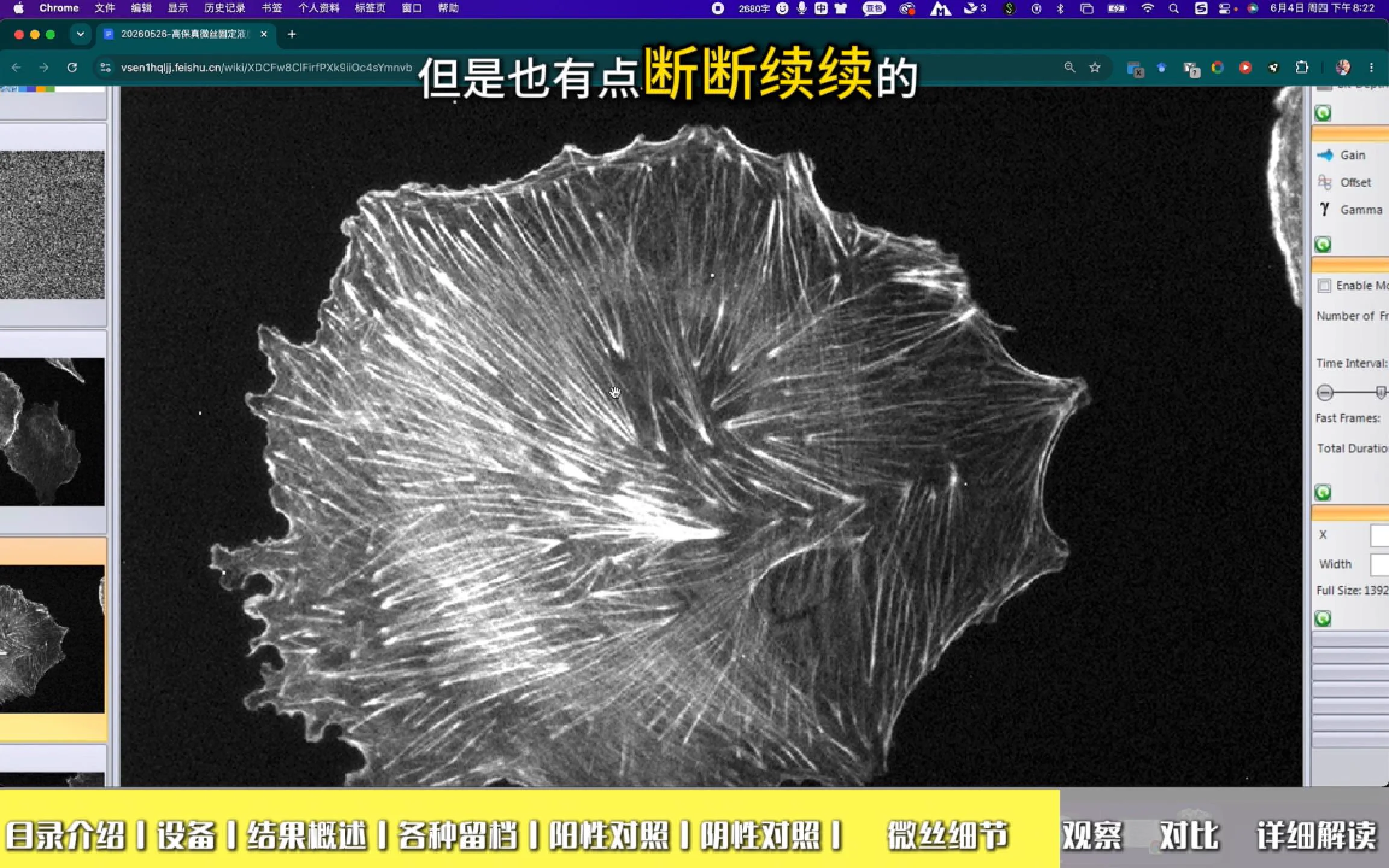Open the red play-button extension
The width and height of the screenshot is (1389, 868).
(1245, 68)
